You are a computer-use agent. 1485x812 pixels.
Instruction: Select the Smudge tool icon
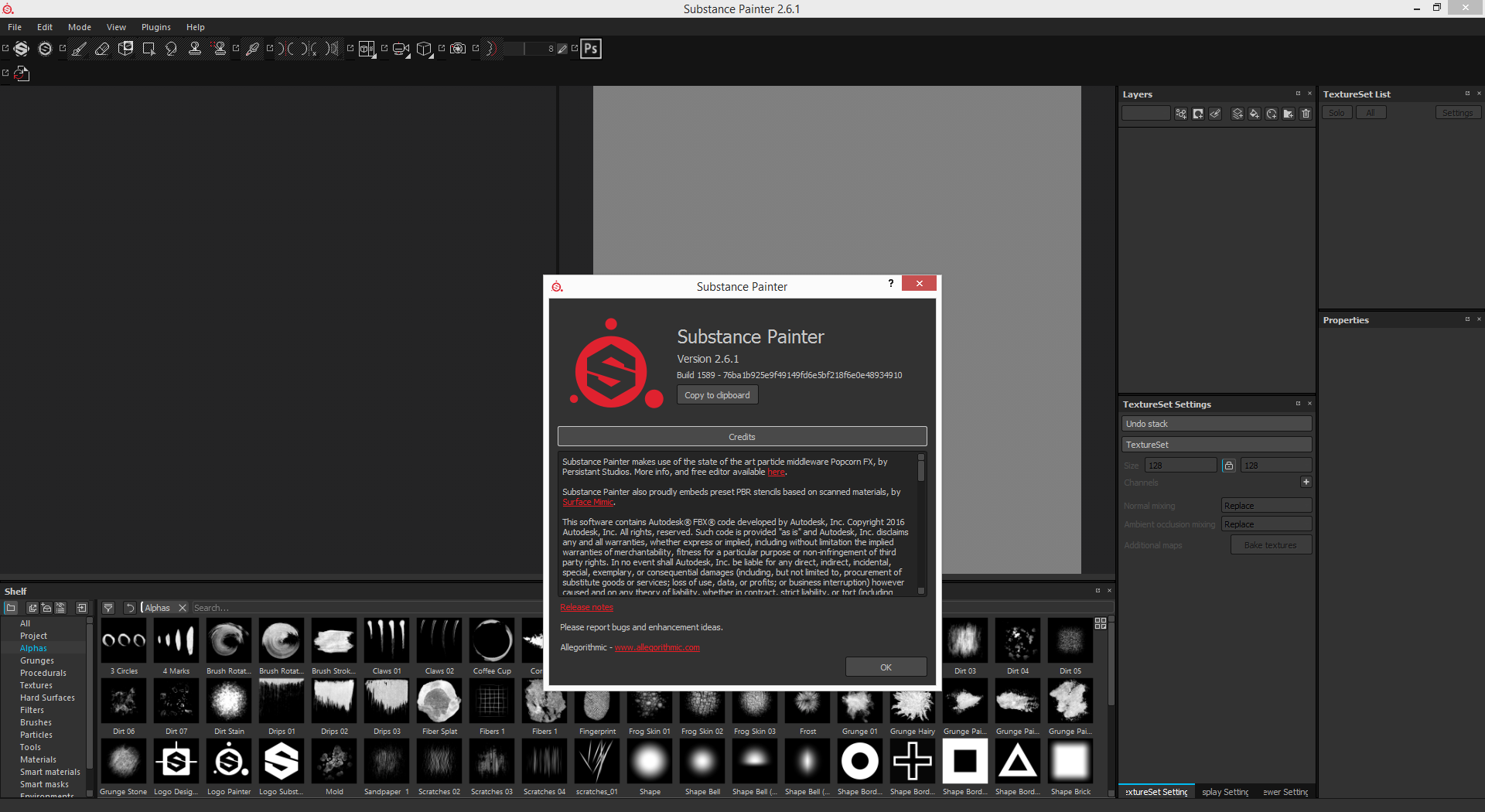172,49
